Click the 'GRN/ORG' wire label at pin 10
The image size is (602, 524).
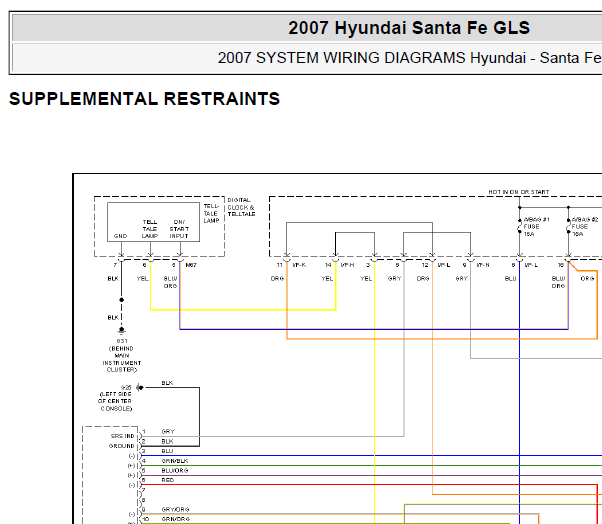[175, 519]
